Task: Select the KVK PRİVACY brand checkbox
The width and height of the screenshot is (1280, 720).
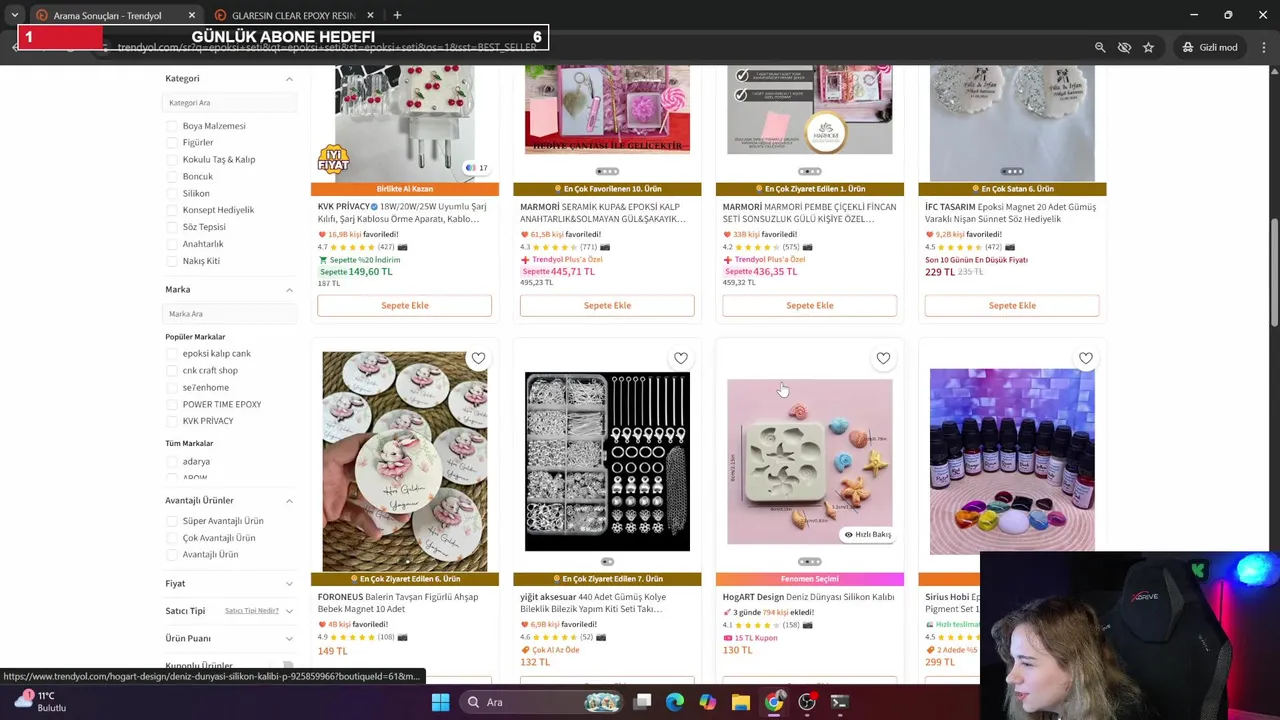Action: (x=172, y=421)
